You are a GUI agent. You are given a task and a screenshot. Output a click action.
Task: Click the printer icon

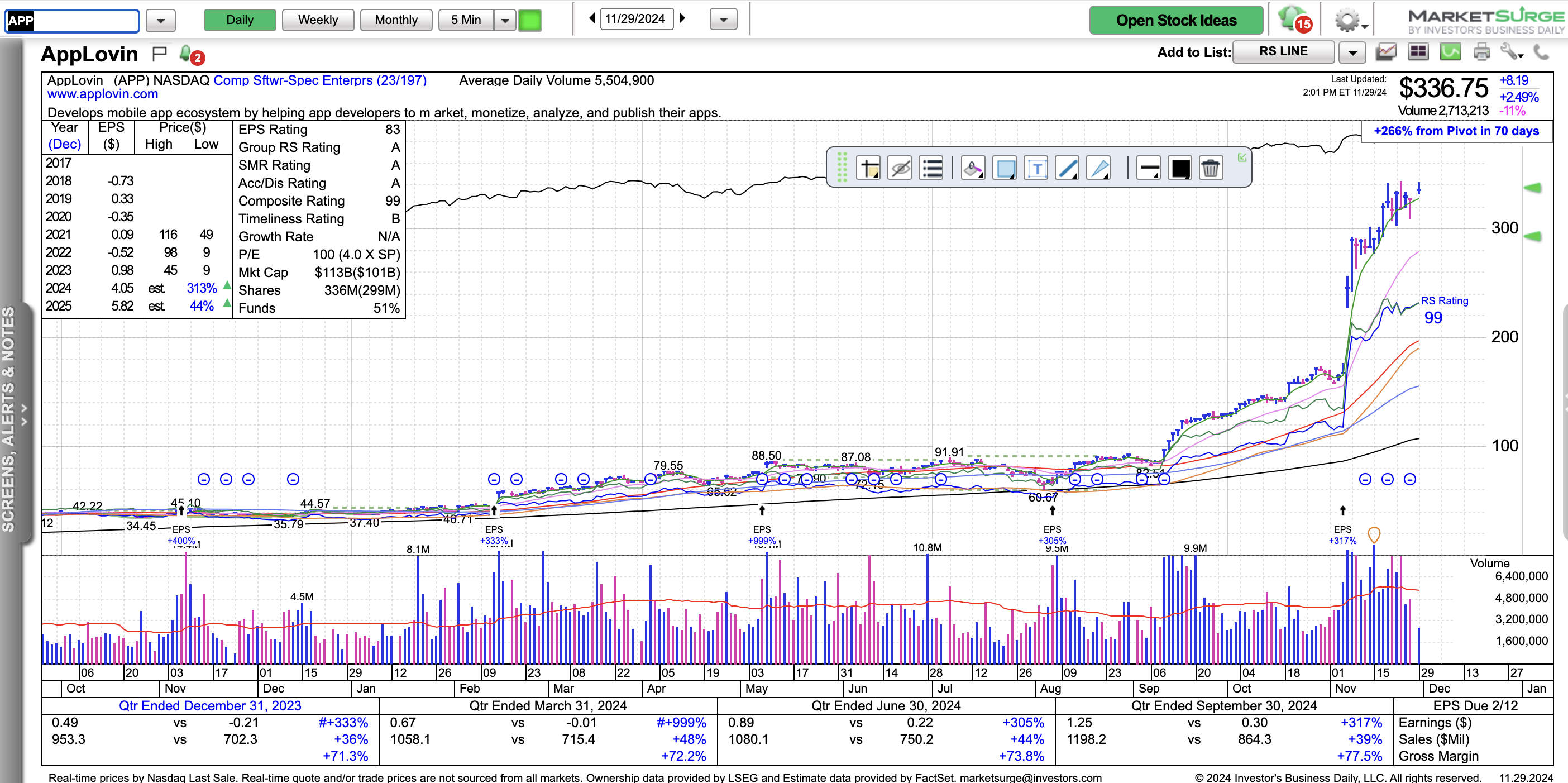[1481, 52]
